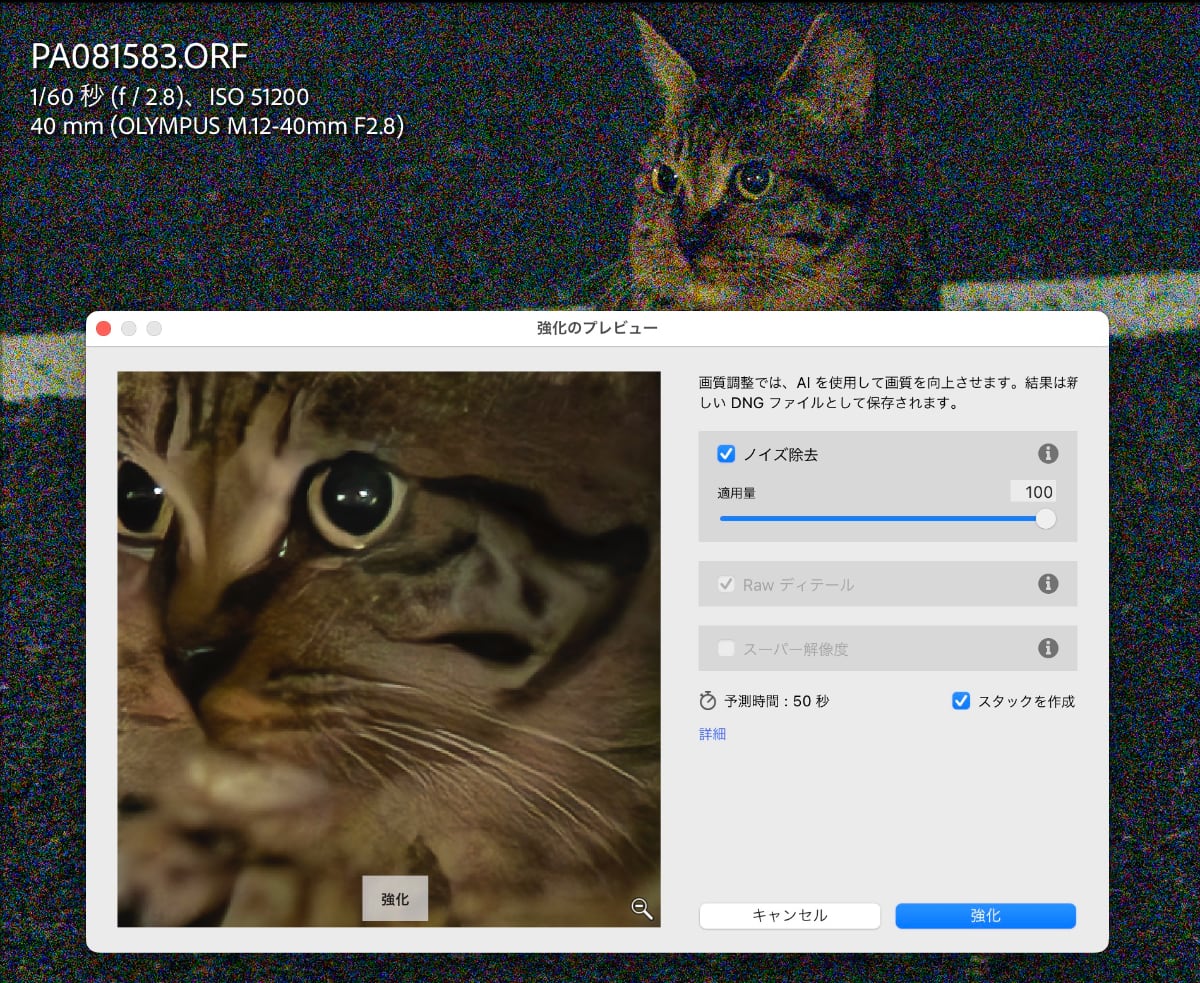The width and height of the screenshot is (1200, 983).
Task: Click the info icon beside Raw ディテール
Action: [1048, 584]
